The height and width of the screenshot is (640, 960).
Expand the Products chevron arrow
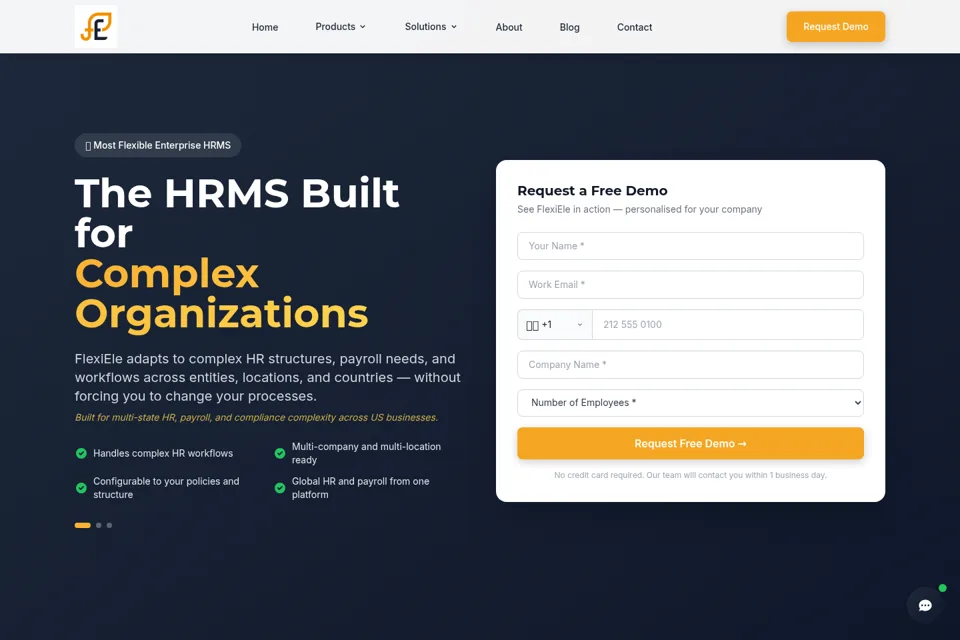[362, 27]
